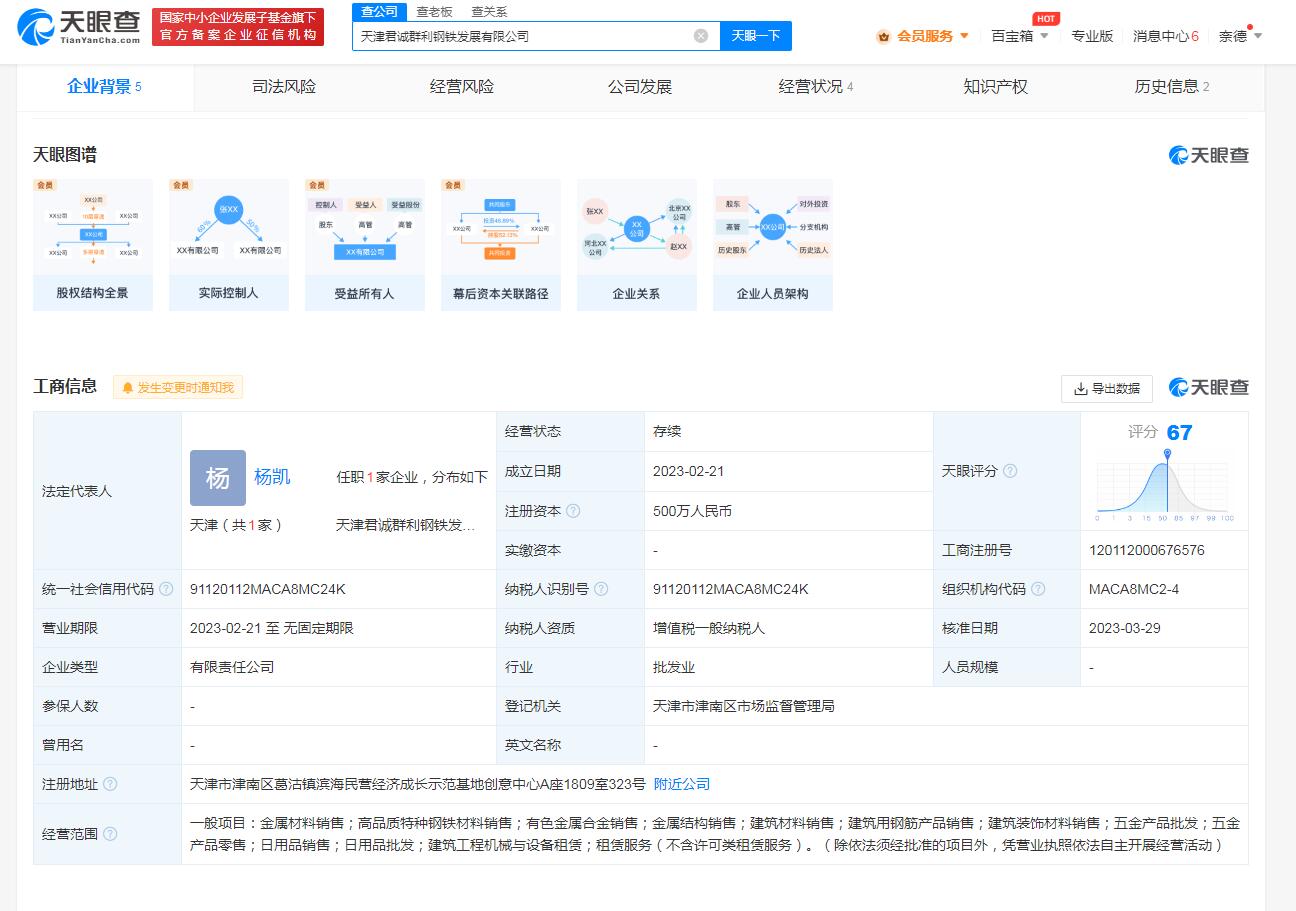Click 导出数据 export button
The width and height of the screenshot is (1296, 911).
tap(1106, 388)
